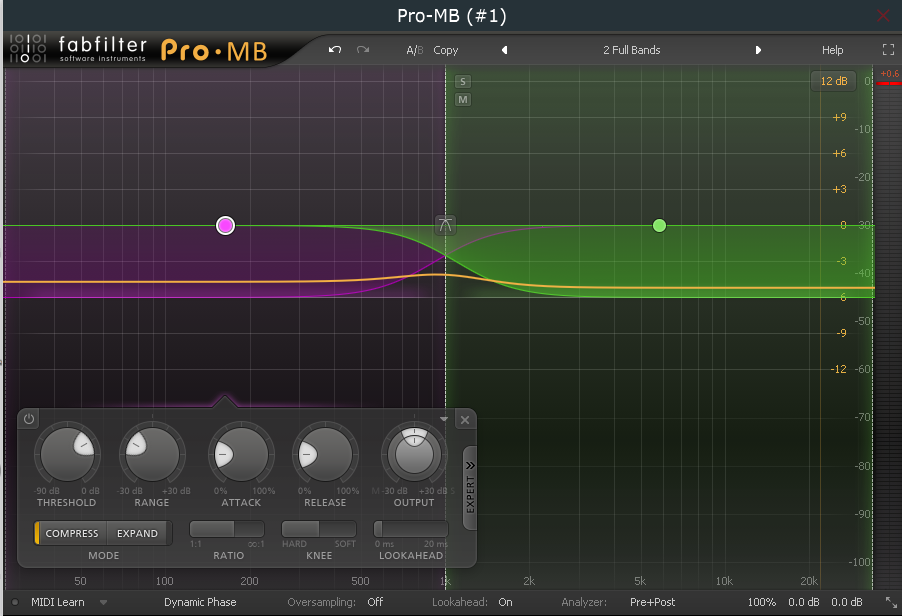This screenshot has width=902, height=616.
Task: Toggle full screen mode icon
Action: tap(888, 50)
